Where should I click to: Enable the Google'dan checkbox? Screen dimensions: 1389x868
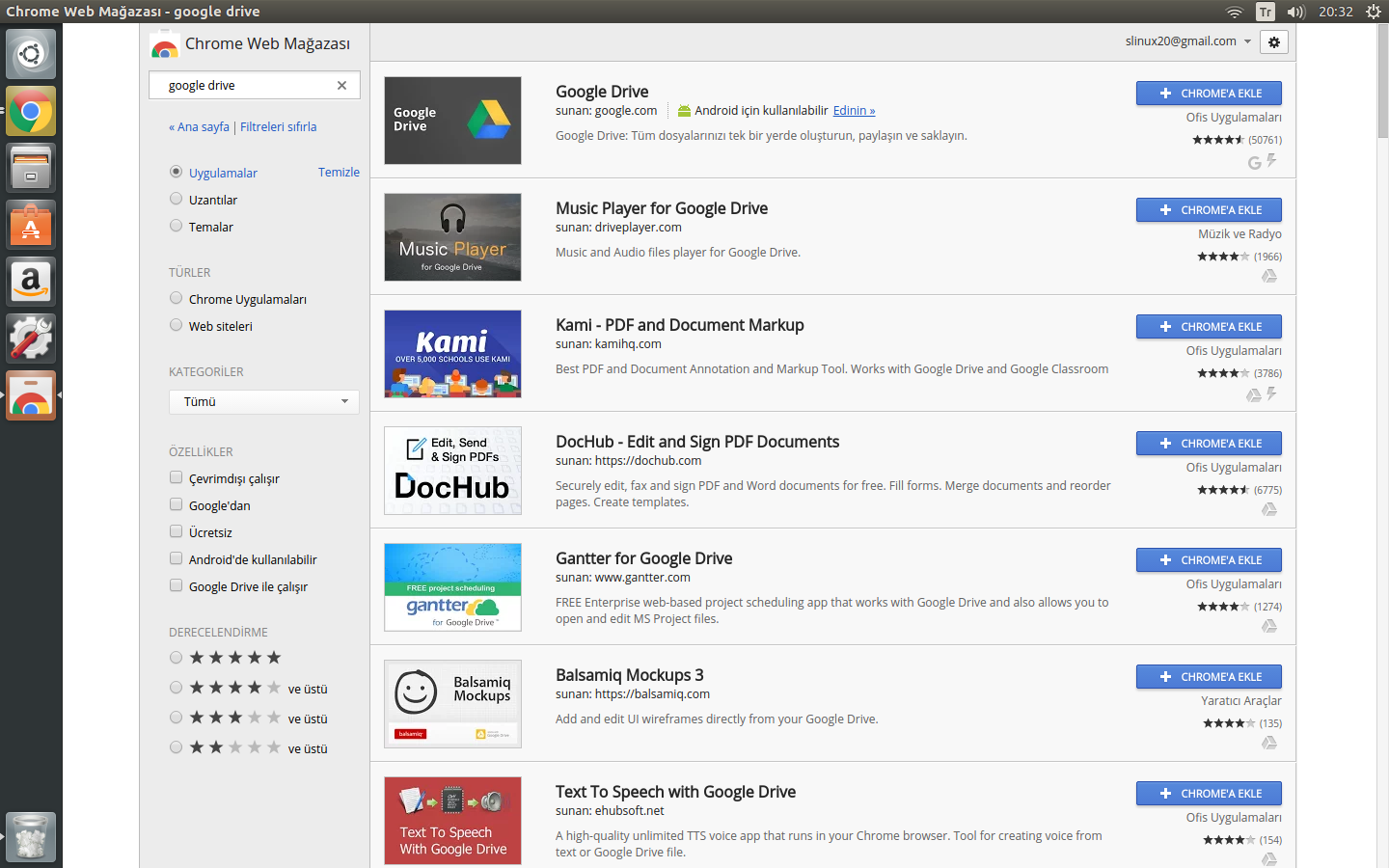[176, 504]
